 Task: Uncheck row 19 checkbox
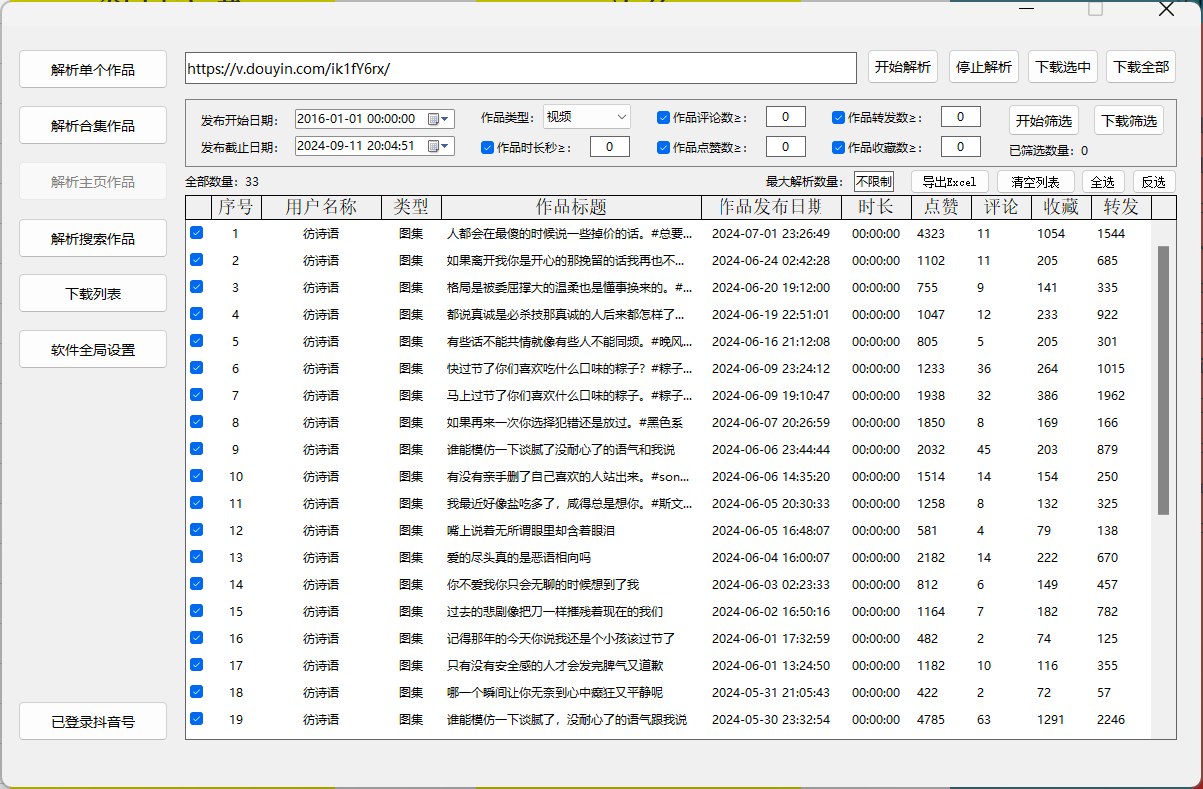click(x=196, y=718)
